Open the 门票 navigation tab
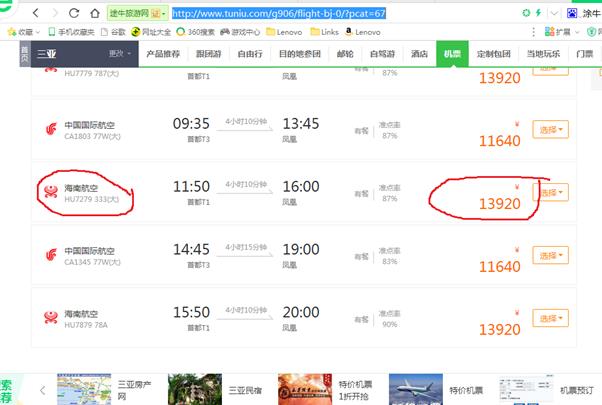This screenshot has width=602, height=405. pos(585,54)
